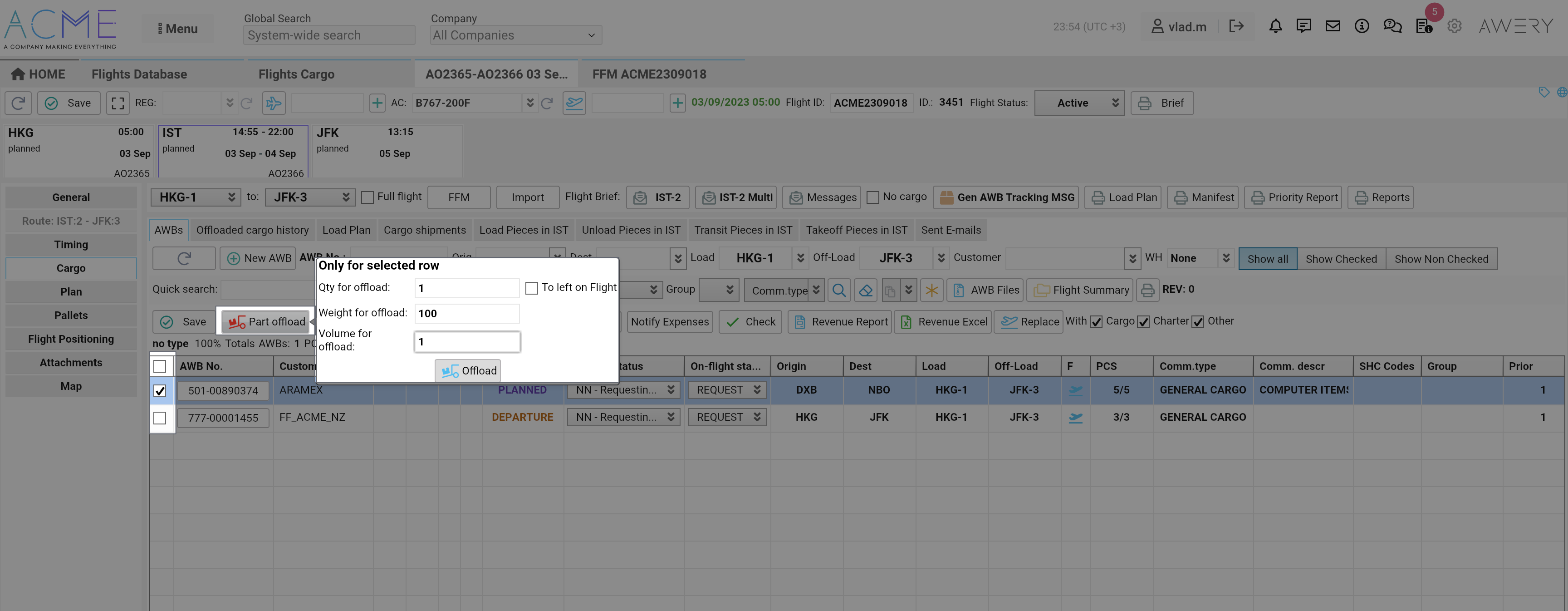Check the To left on Flight checkbox
1568x611 pixels.
(x=531, y=288)
